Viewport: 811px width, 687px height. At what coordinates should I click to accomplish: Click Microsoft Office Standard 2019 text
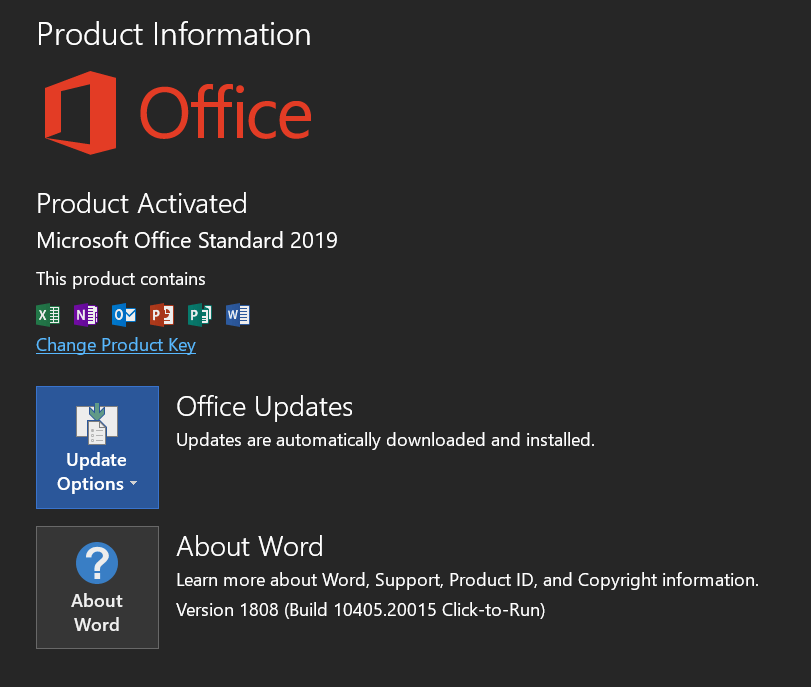click(x=187, y=241)
